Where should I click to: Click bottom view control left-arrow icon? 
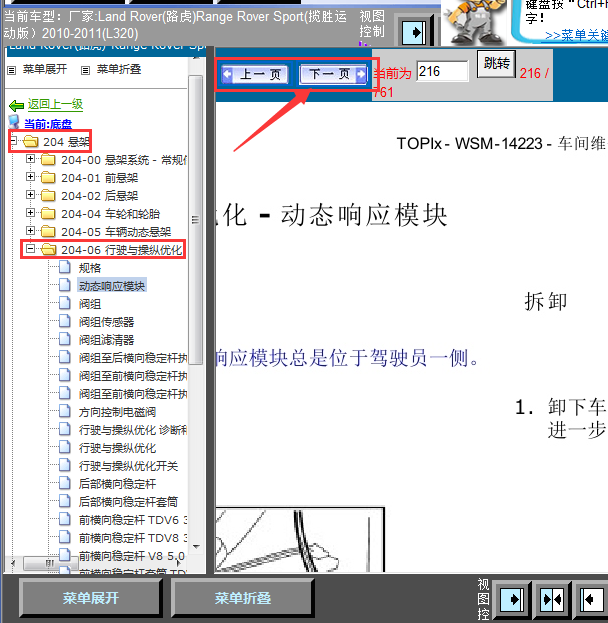pos(592,599)
